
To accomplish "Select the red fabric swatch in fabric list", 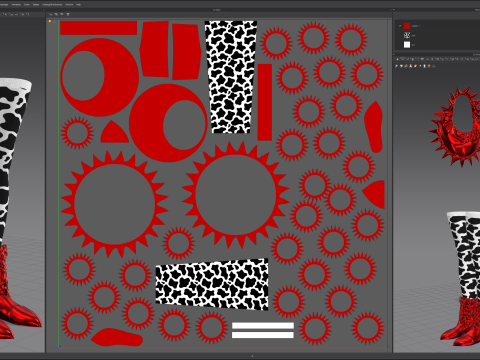I will (x=407, y=26).
